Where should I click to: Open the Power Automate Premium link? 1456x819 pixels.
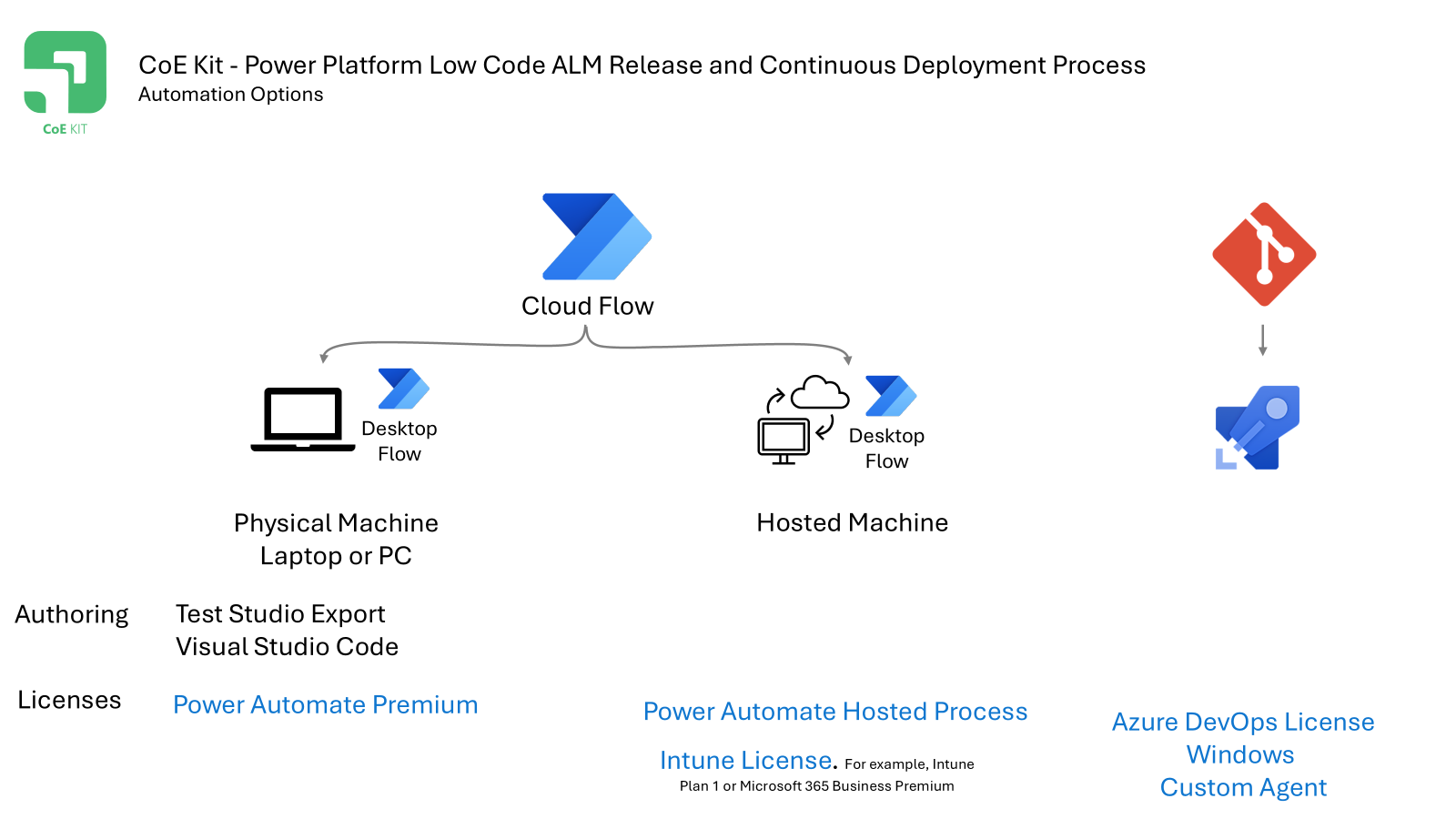click(326, 704)
